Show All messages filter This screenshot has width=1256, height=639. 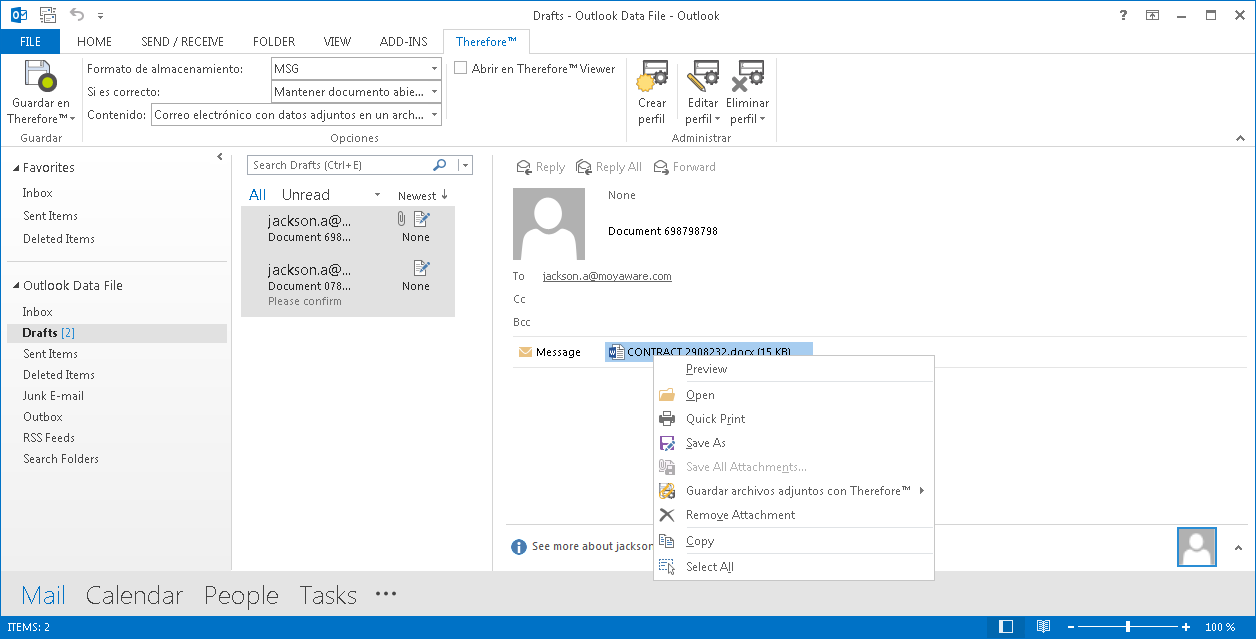click(x=257, y=195)
